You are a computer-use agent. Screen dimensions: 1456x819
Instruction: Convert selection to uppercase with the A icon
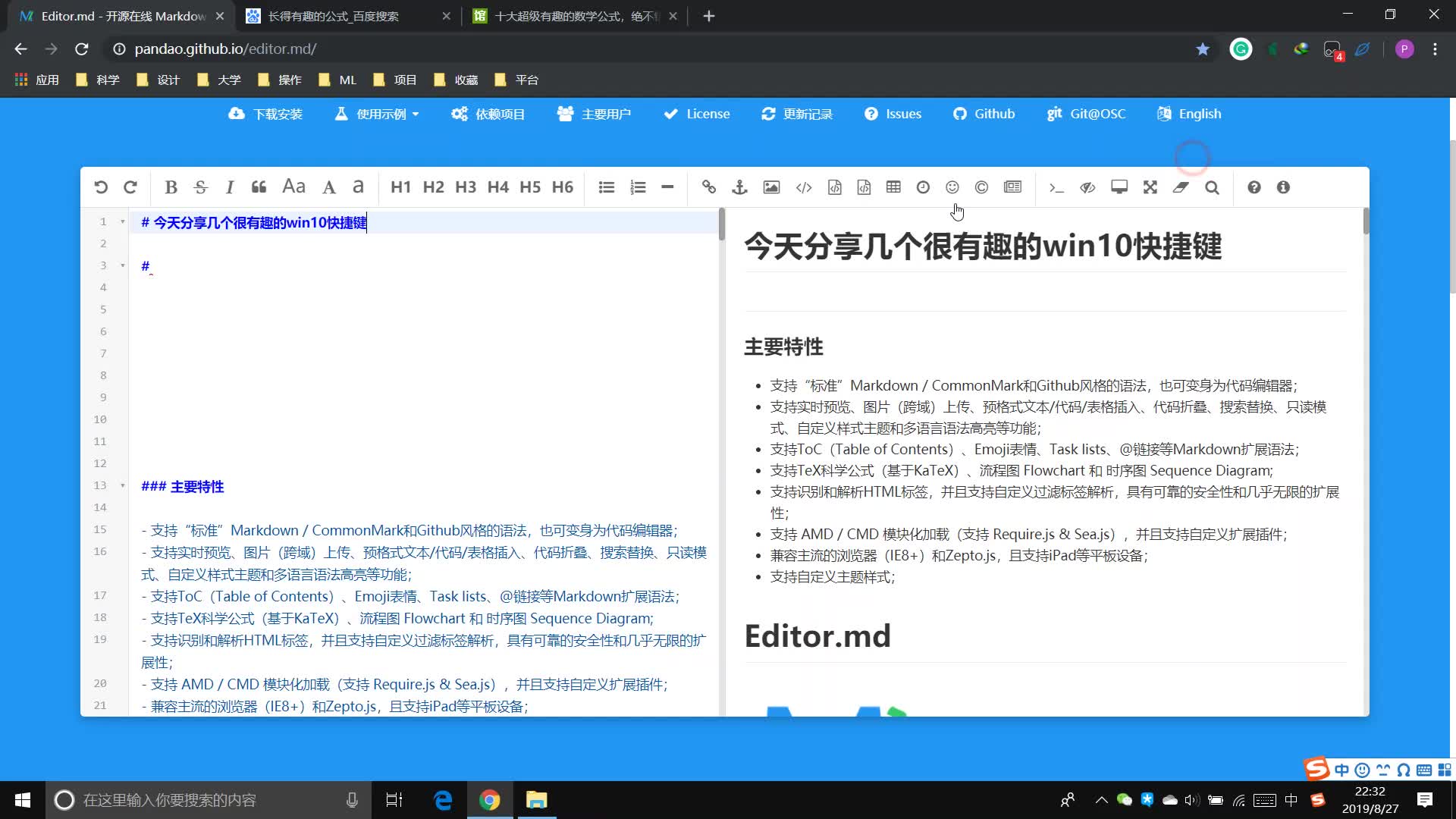click(329, 187)
